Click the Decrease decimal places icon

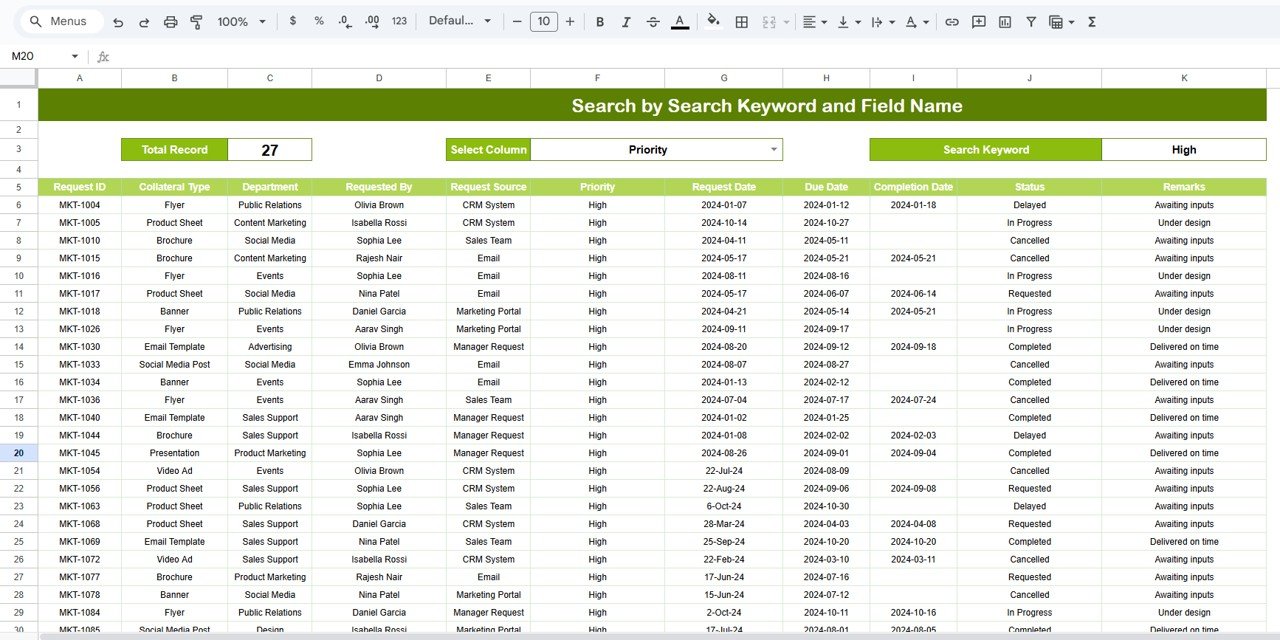click(x=344, y=21)
